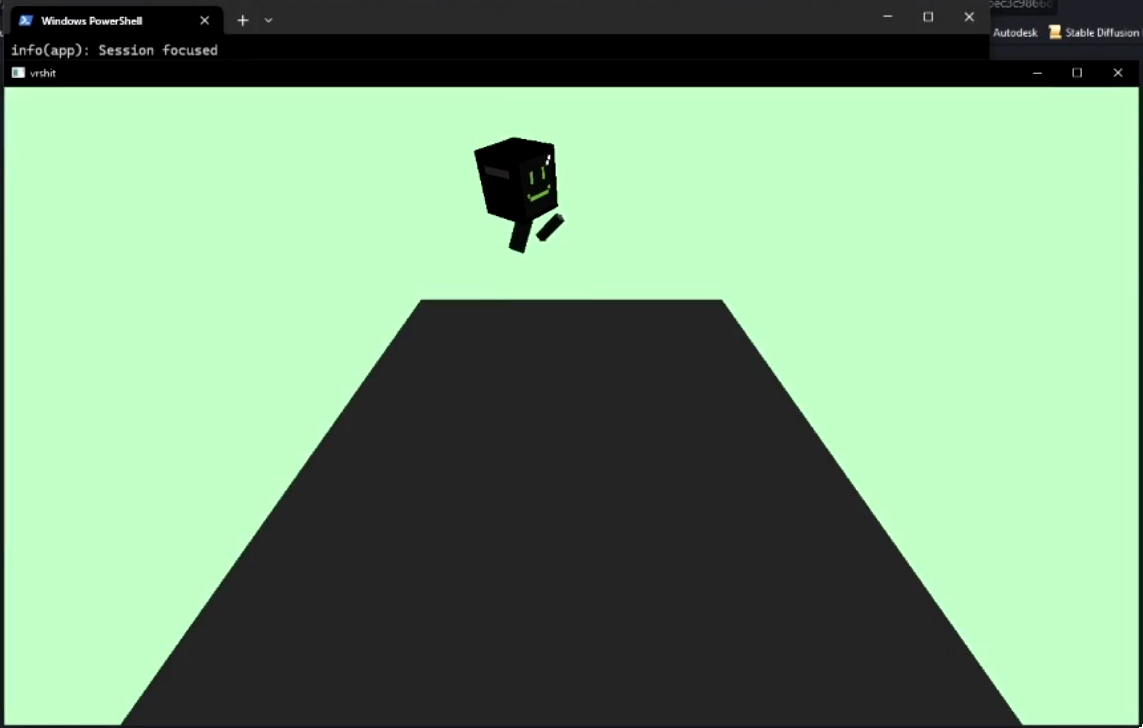Select the floating cube-headed character
This screenshot has height=728, width=1143.
coord(515,185)
